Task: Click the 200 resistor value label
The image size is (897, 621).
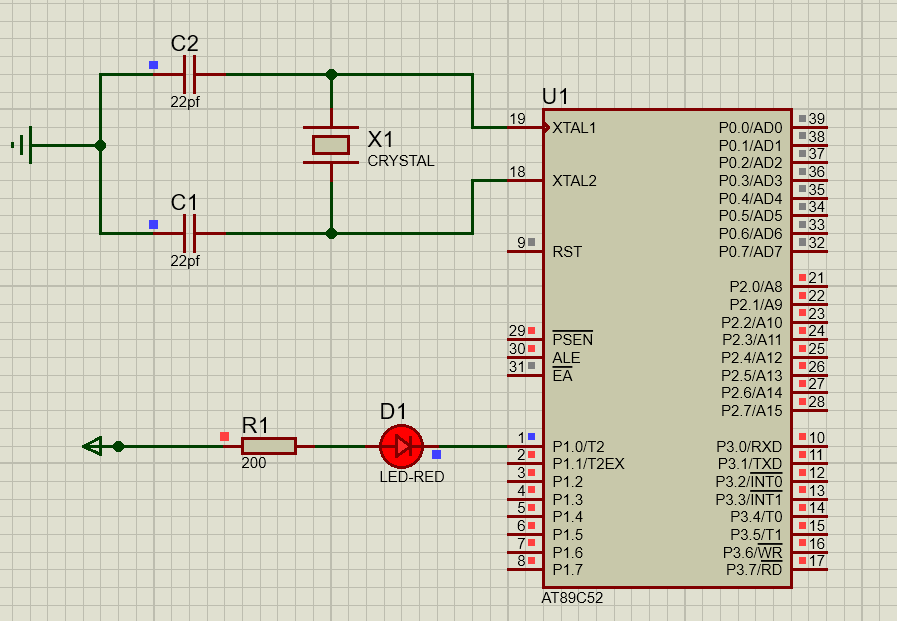Action: [x=254, y=464]
